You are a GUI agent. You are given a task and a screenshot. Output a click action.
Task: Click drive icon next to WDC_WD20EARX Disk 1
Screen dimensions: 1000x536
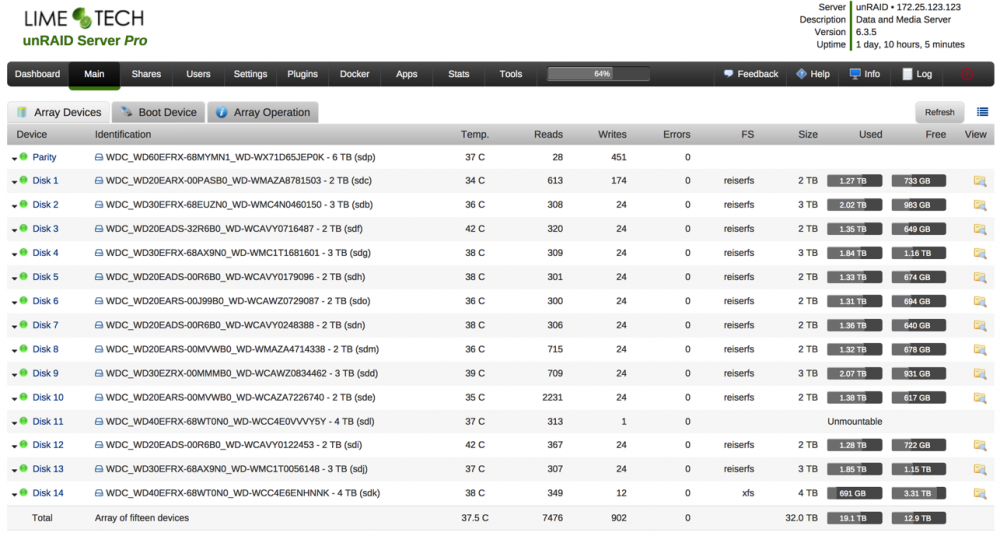tap(99, 181)
